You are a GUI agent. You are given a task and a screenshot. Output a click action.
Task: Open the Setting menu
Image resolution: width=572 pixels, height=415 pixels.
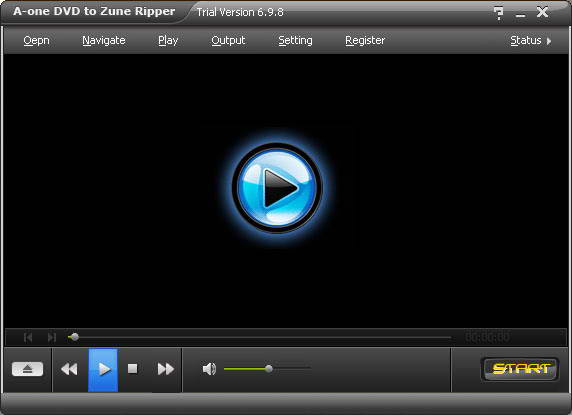[x=295, y=40]
